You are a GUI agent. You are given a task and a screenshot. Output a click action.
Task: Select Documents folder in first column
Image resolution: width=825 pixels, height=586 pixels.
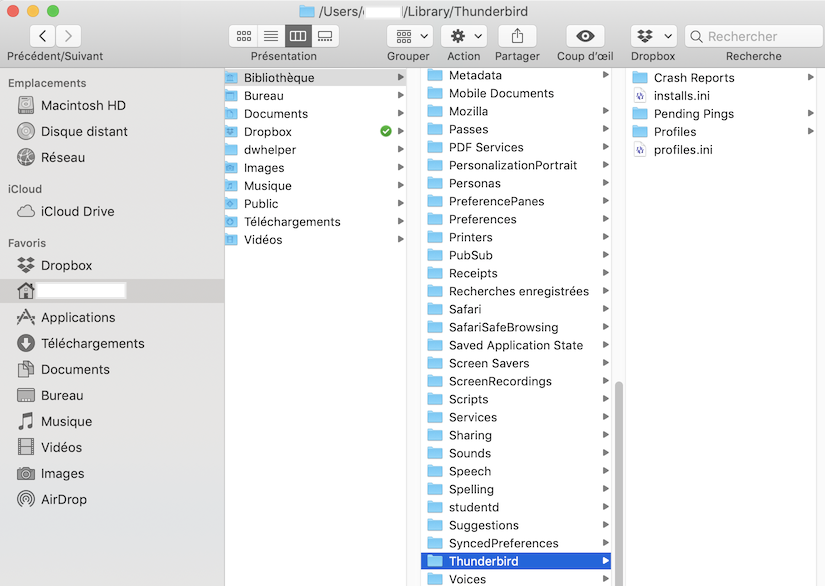(315, 114)
